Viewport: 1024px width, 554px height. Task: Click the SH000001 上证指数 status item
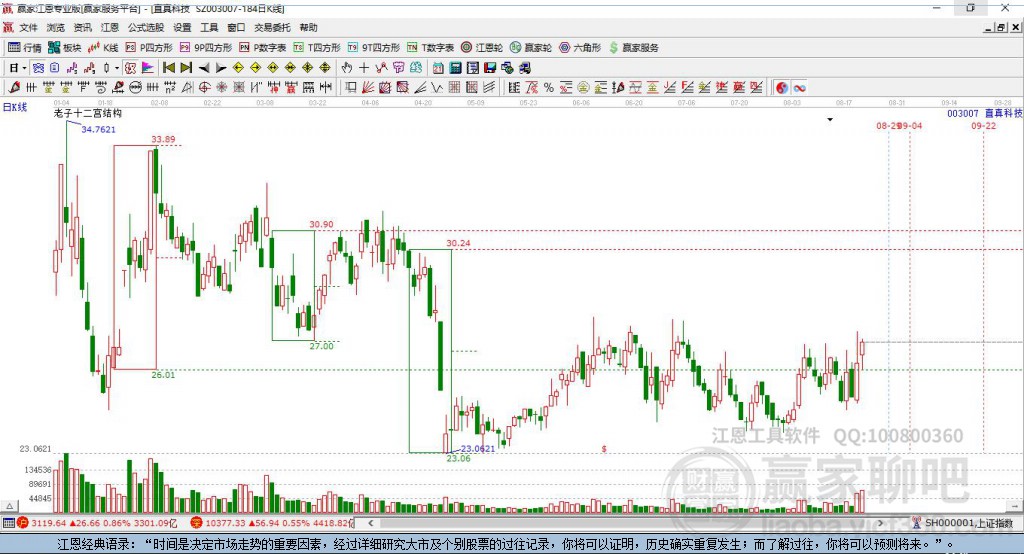(x=964, y=523)
